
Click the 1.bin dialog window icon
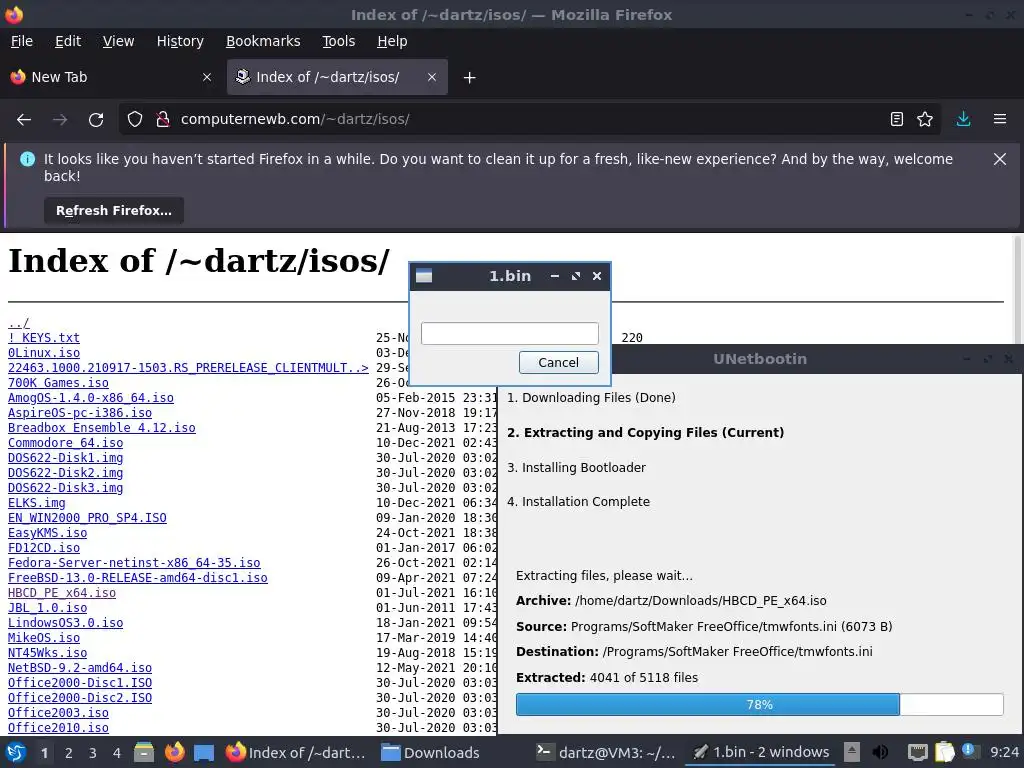pyautogui.click(x=424, y=276)
